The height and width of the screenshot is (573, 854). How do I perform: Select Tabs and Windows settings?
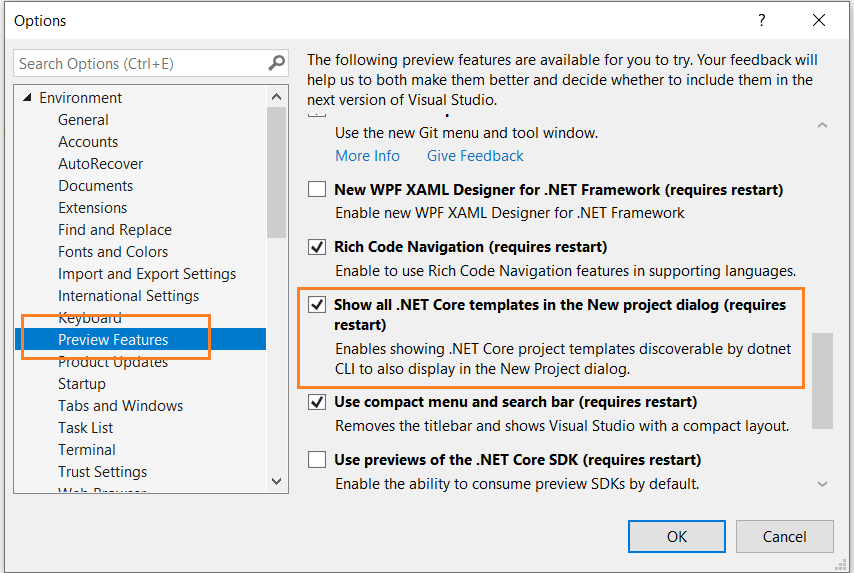(x=120, y=406)
